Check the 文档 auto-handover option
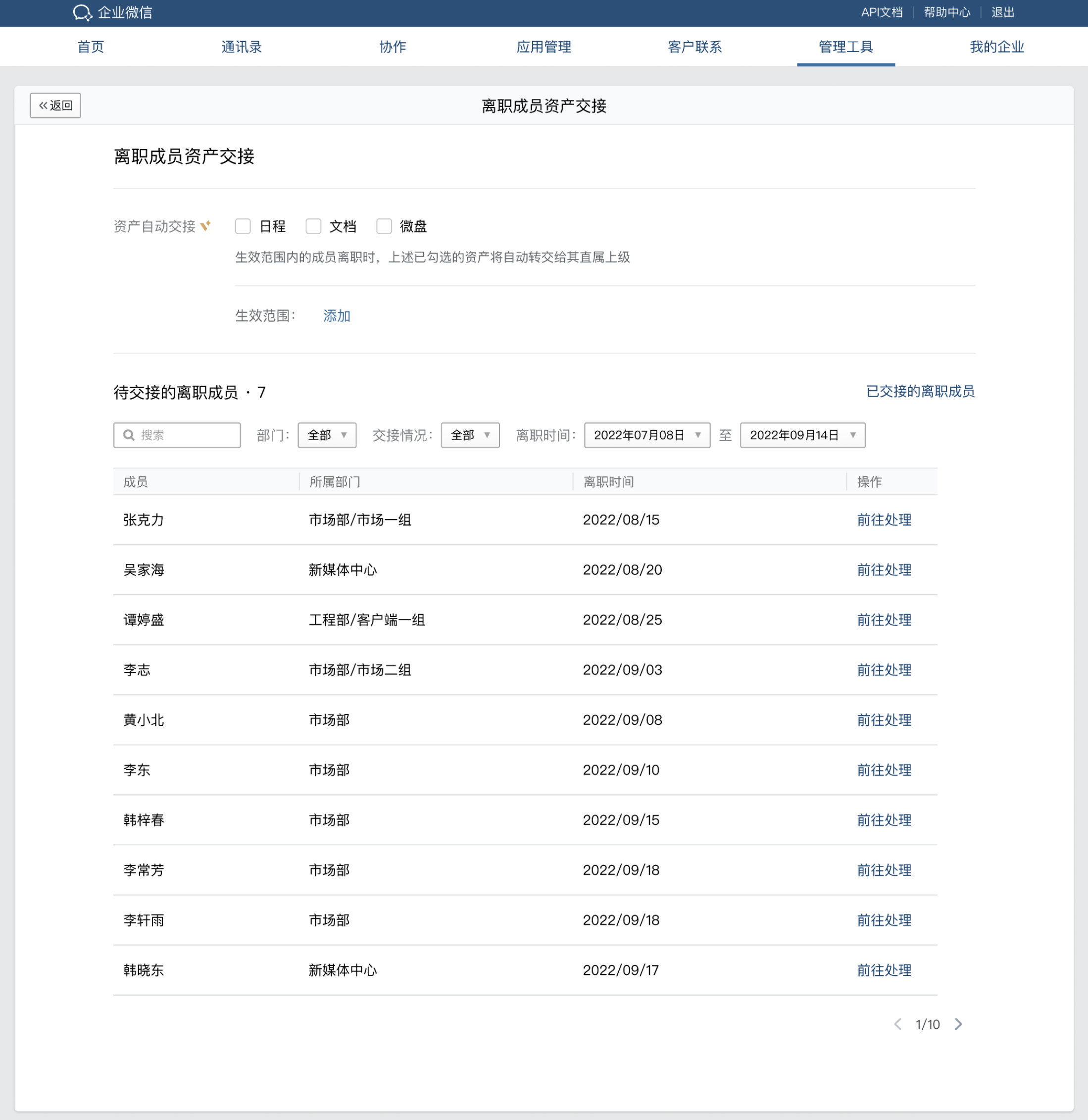 pyautogui.click(x=313, y=226)
